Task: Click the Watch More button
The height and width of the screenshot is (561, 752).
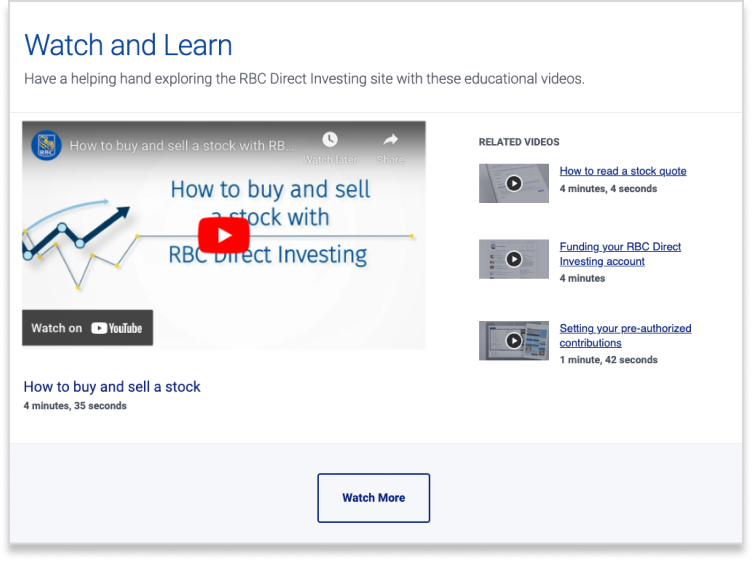Action: [x=374, y=498]
